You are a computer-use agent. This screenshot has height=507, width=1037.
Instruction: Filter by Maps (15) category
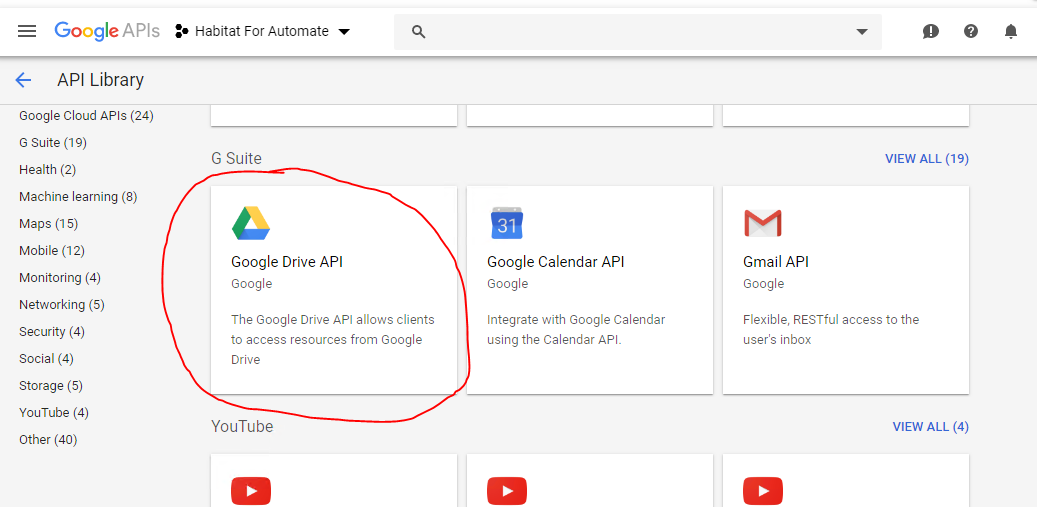[x=48, y=224]
